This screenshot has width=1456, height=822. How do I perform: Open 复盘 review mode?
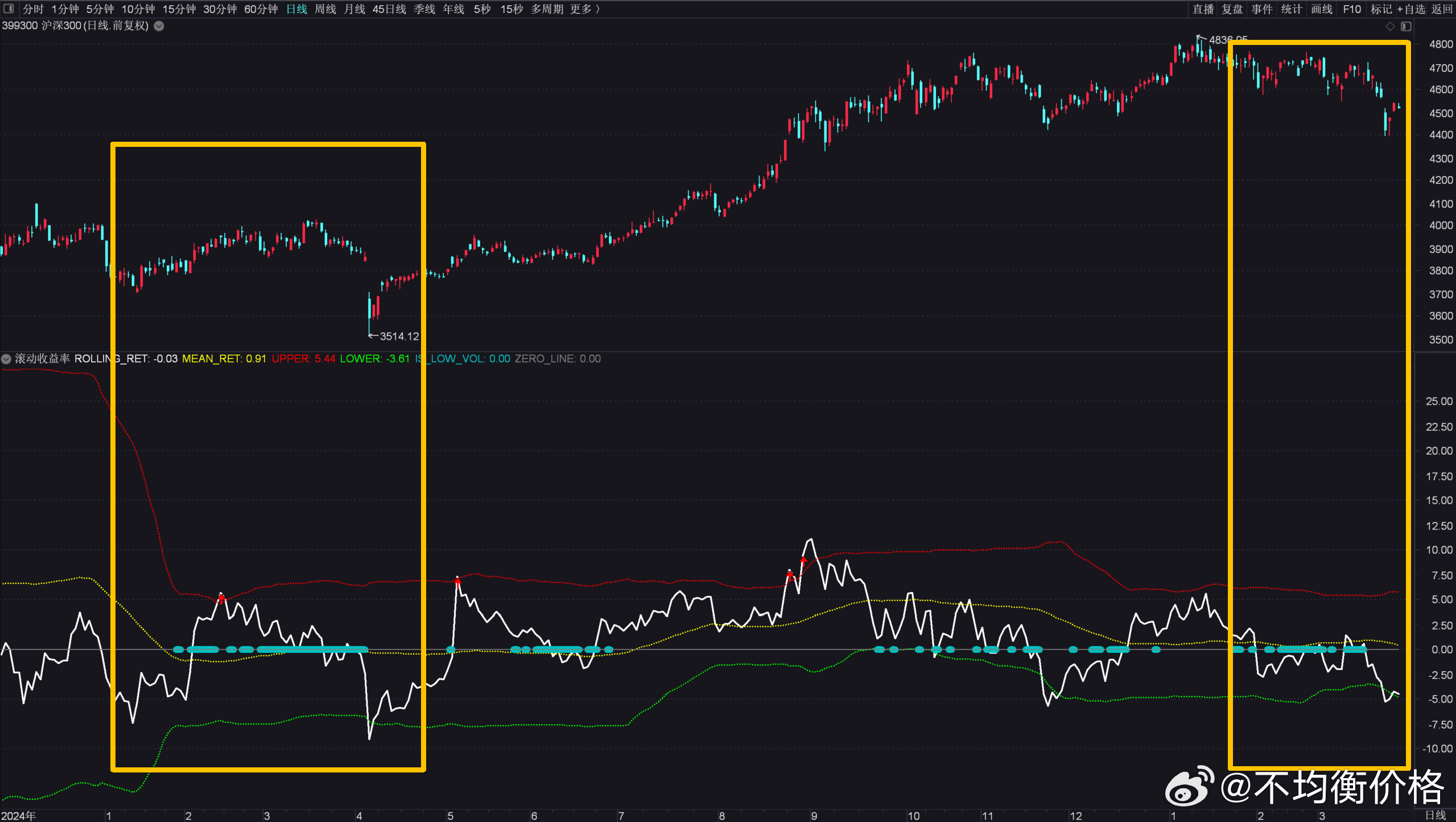click(1232, 9)
